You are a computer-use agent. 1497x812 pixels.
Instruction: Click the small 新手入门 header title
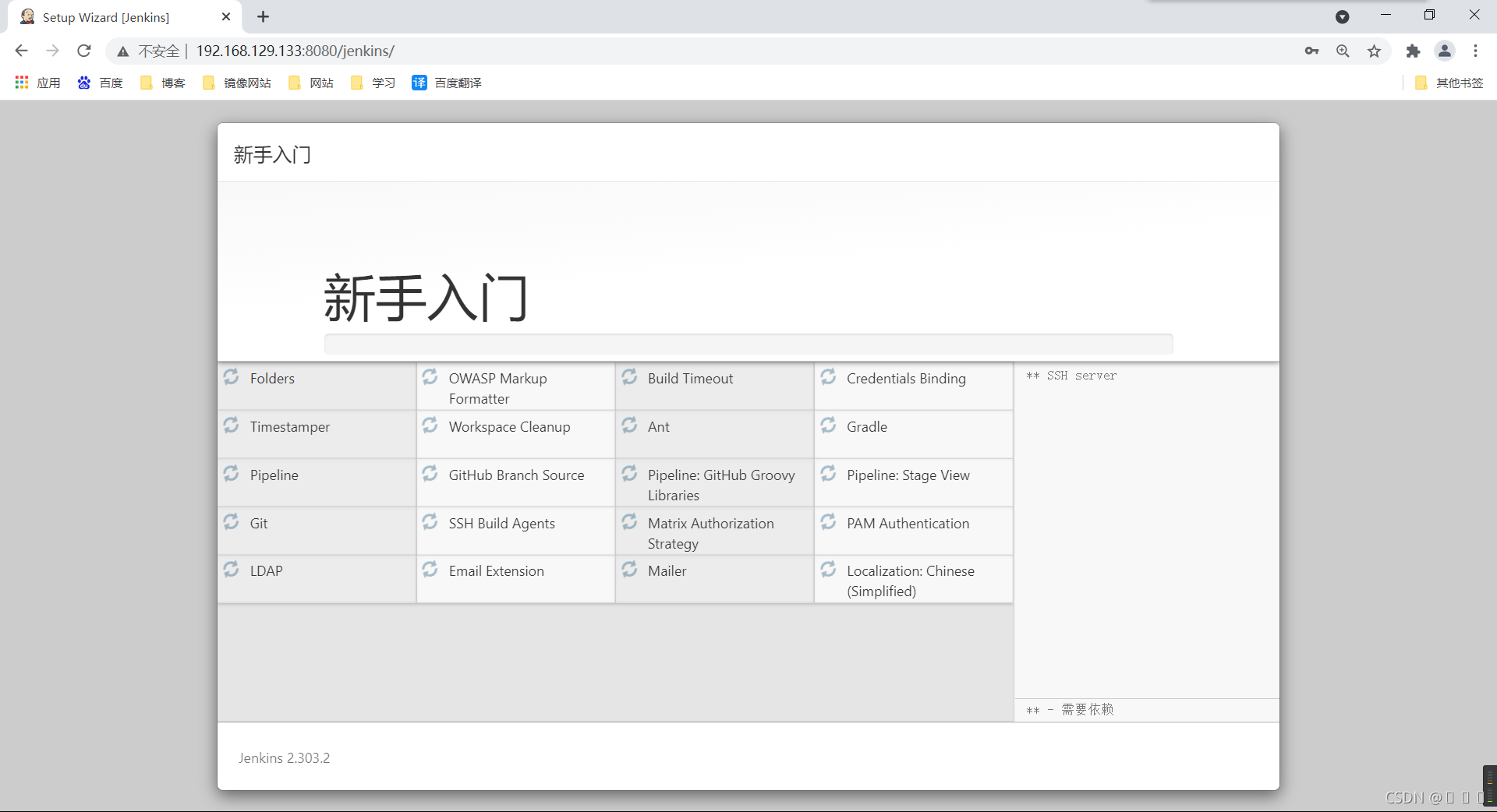coord(272,154)
